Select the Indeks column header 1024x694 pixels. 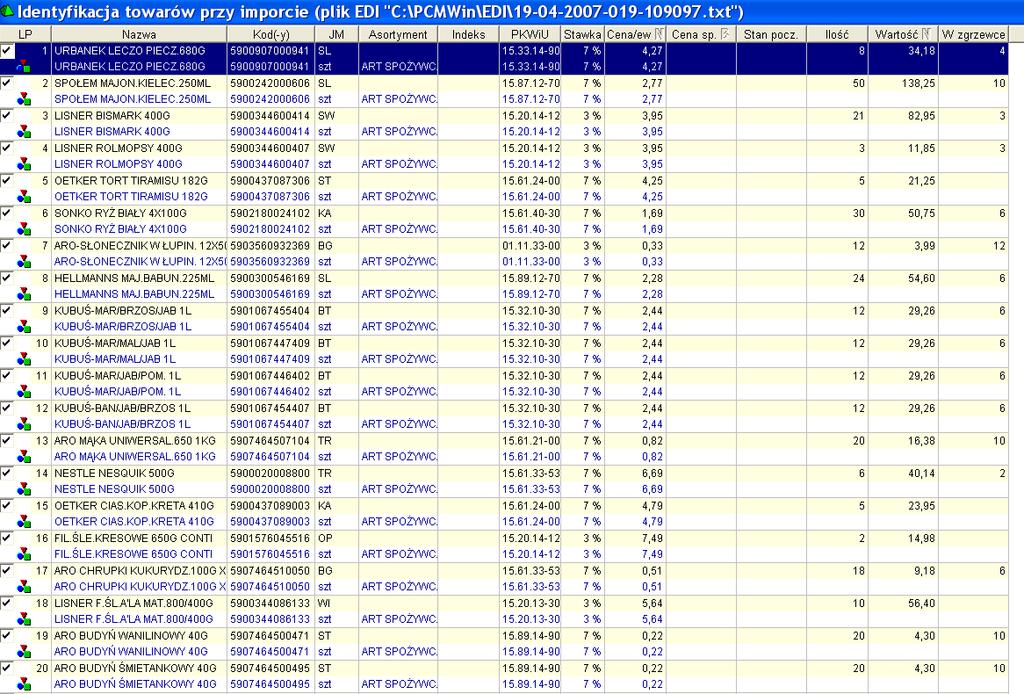[468, 35]
